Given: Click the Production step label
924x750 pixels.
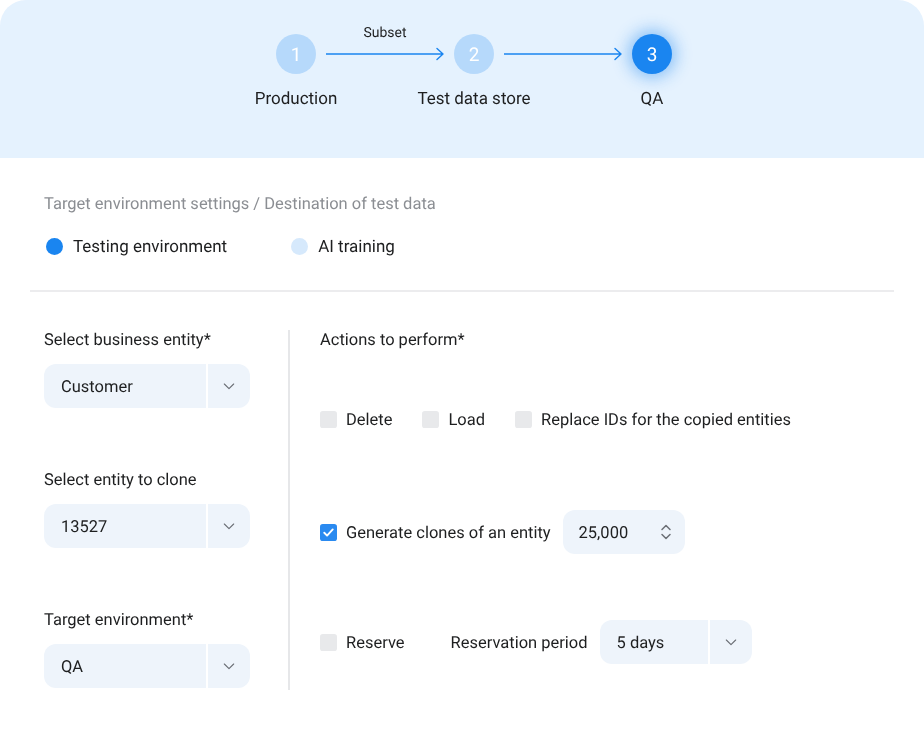Looking at the screenshot, I should [x=296, y=98].
